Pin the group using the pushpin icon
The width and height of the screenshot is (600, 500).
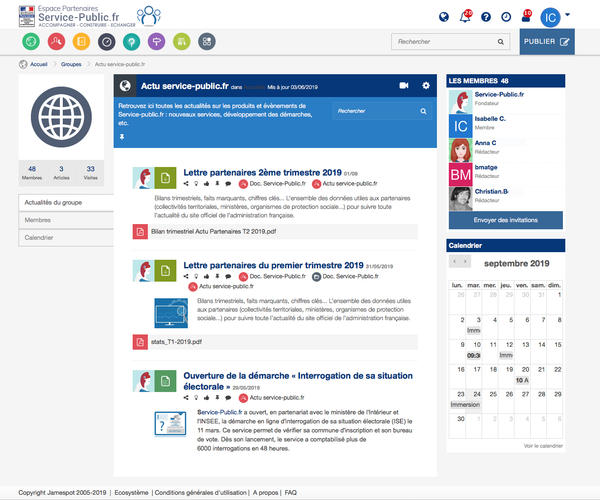coord(122,135)
